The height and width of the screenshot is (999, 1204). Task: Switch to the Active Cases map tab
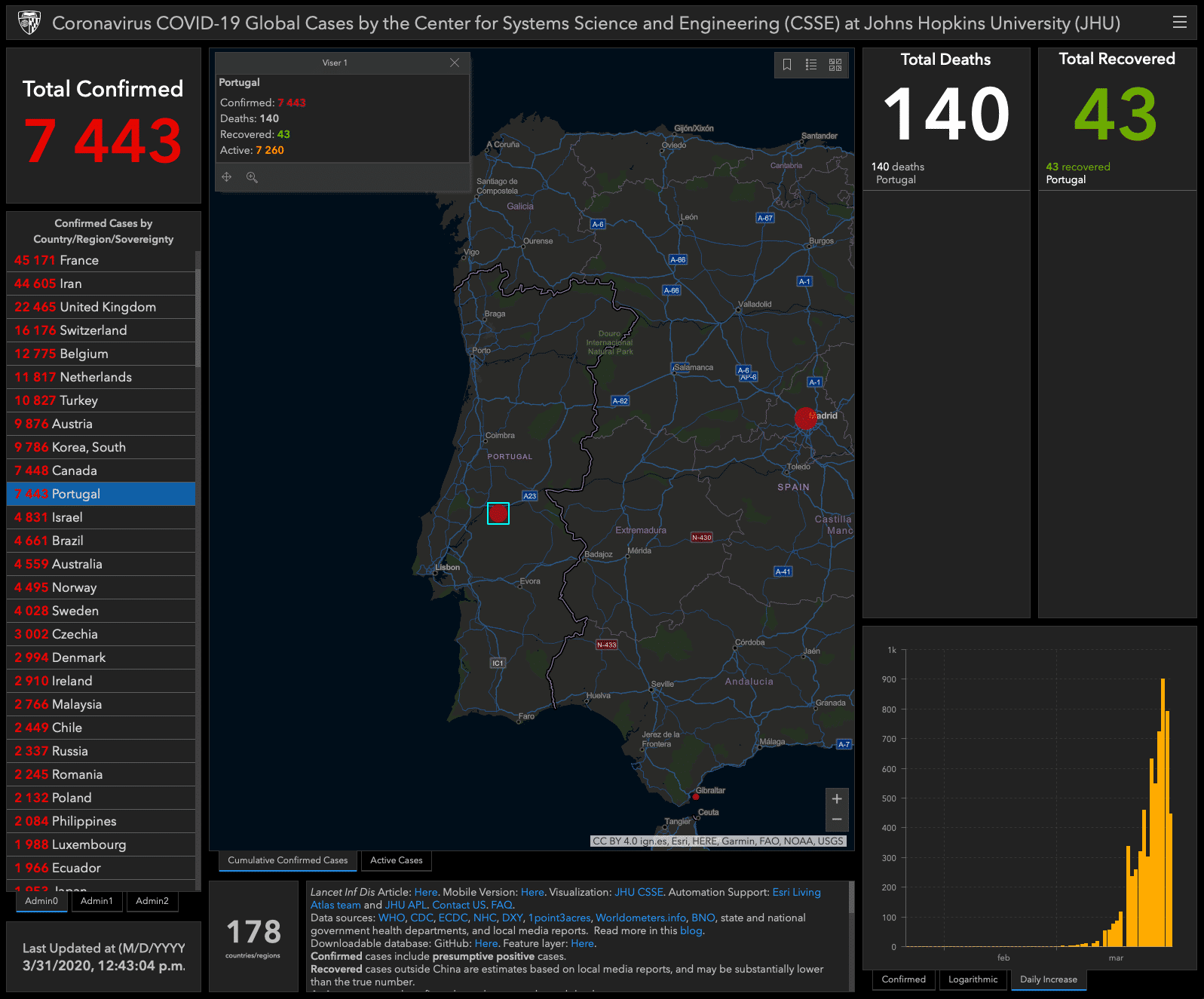coord(396,860)
